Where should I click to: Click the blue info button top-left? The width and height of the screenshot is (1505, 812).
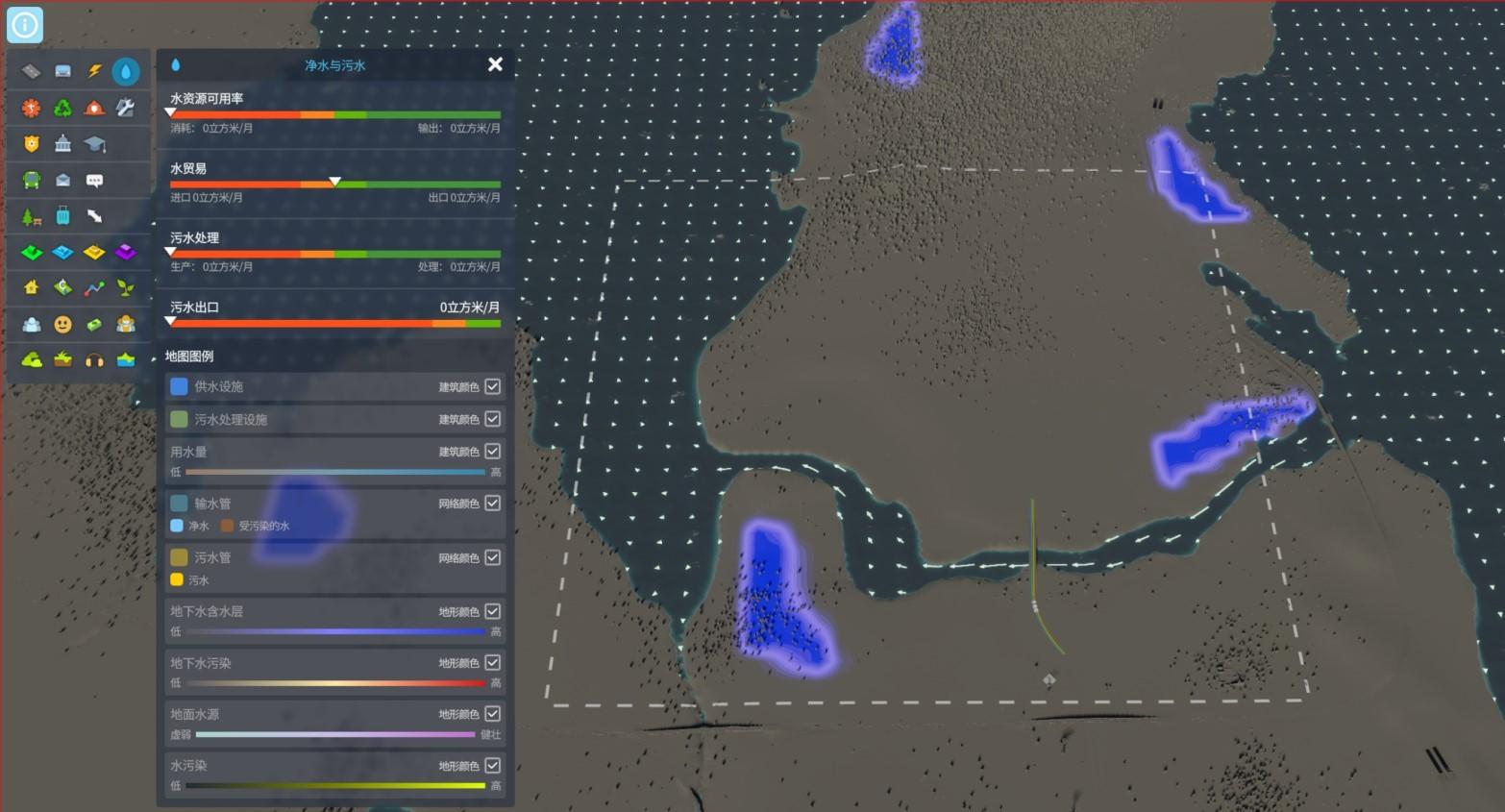pos(25,25)
